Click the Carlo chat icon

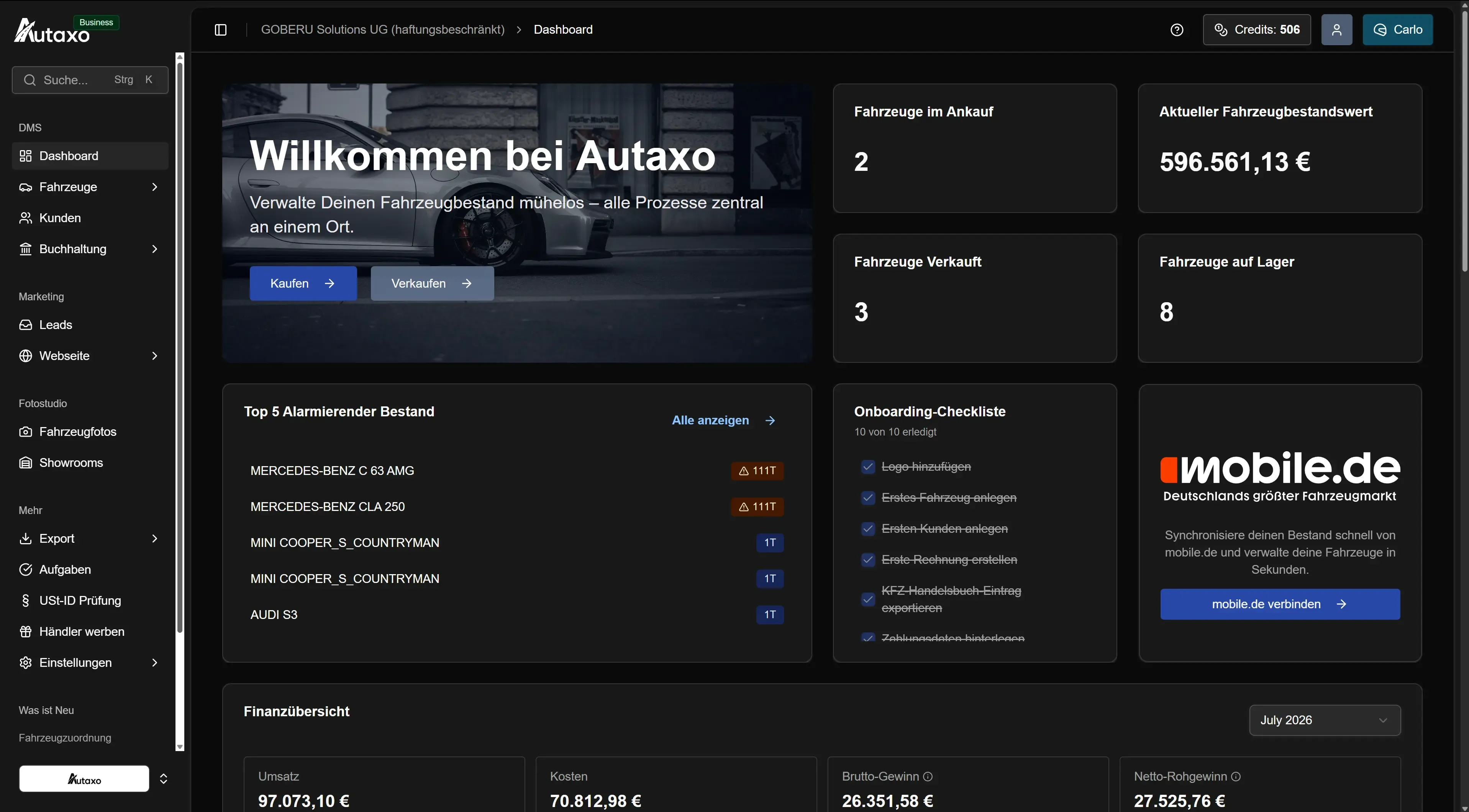tap(1380, 29)
